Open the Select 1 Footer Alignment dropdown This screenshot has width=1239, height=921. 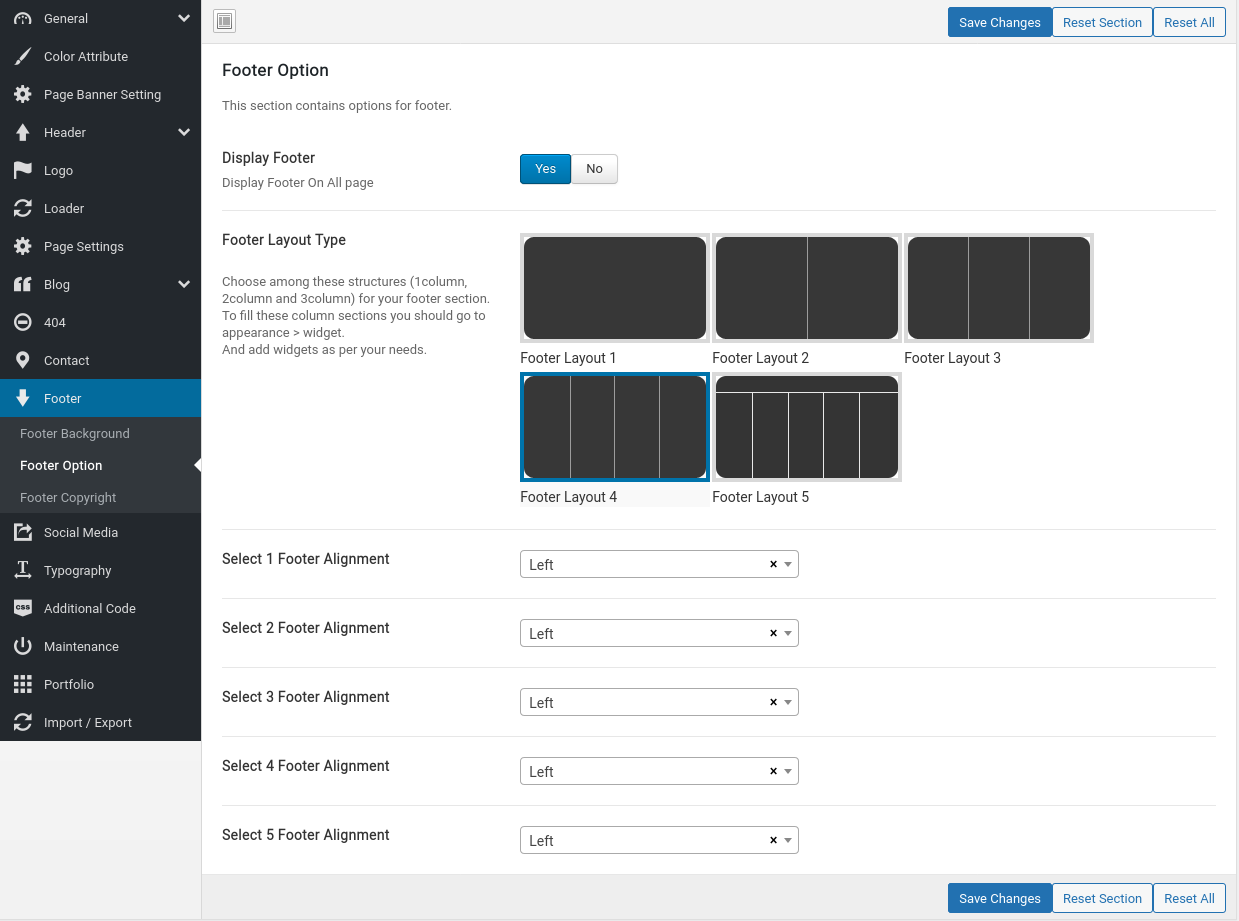[659, 564]
